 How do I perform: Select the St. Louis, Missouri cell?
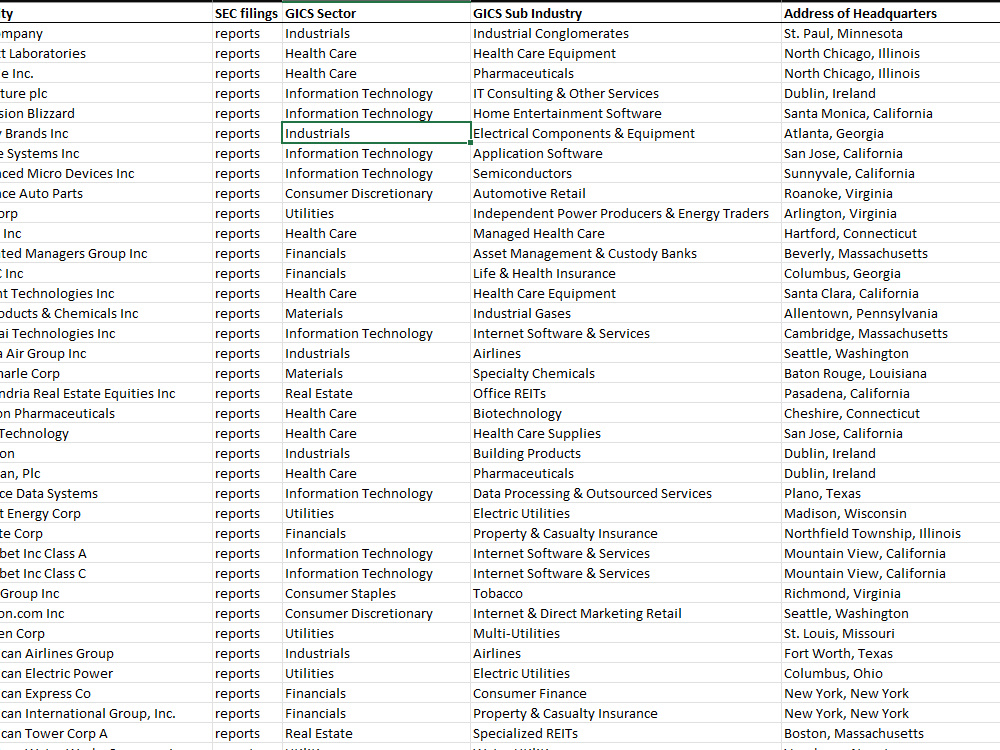click(x=890, y=633)
